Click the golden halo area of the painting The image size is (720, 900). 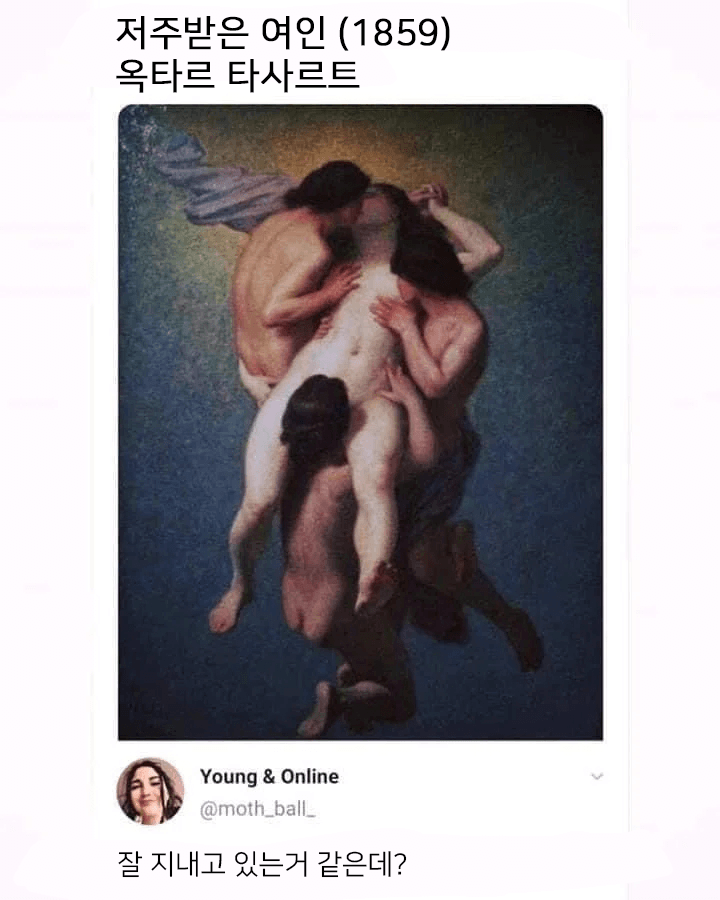click(x=367, y=143)
